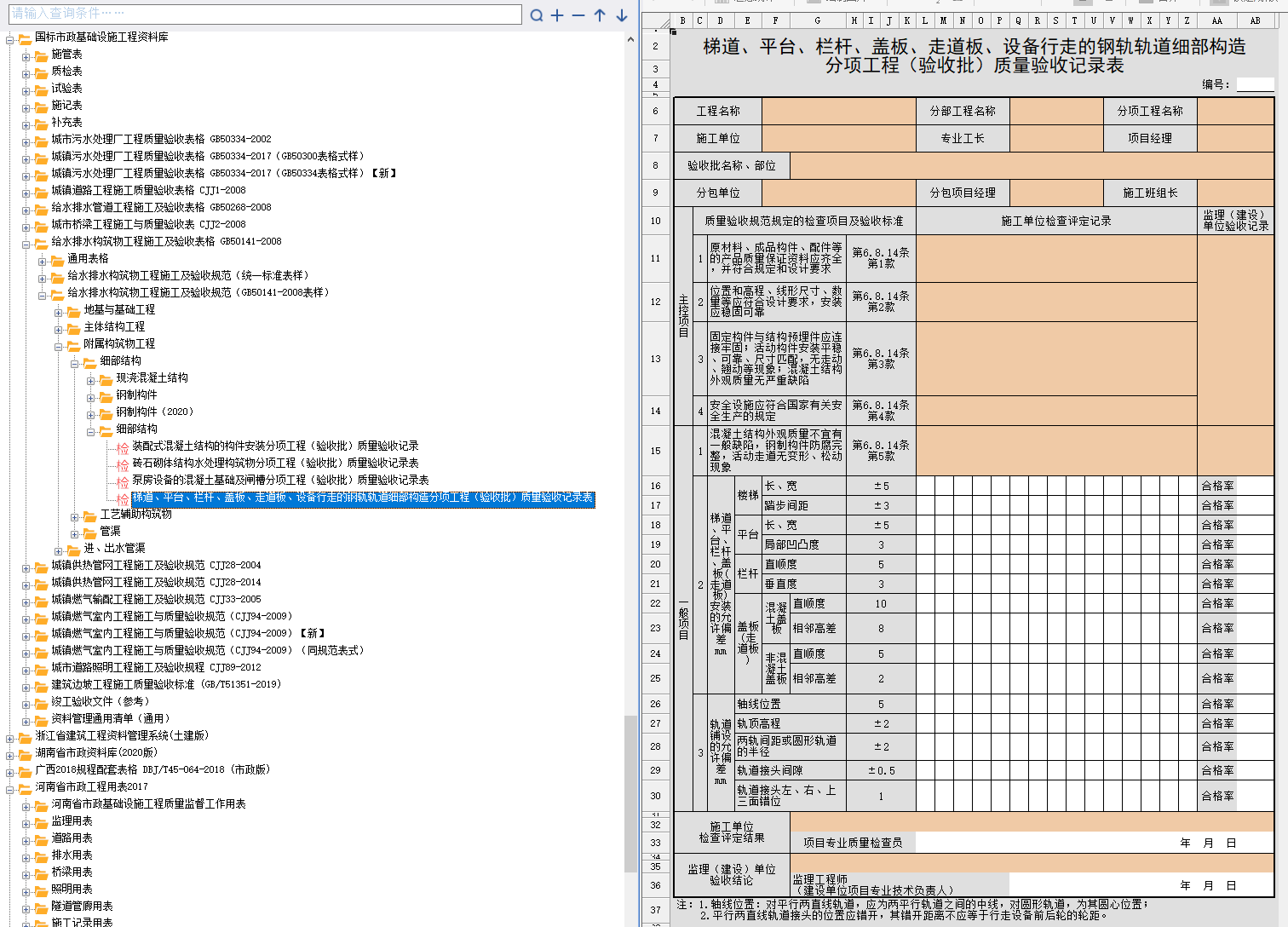Select 建筑边坡工程施工质量验收标准 (GB/T51351-2019)
Screen dimensions: 1288x927
[x=166, y=684]
